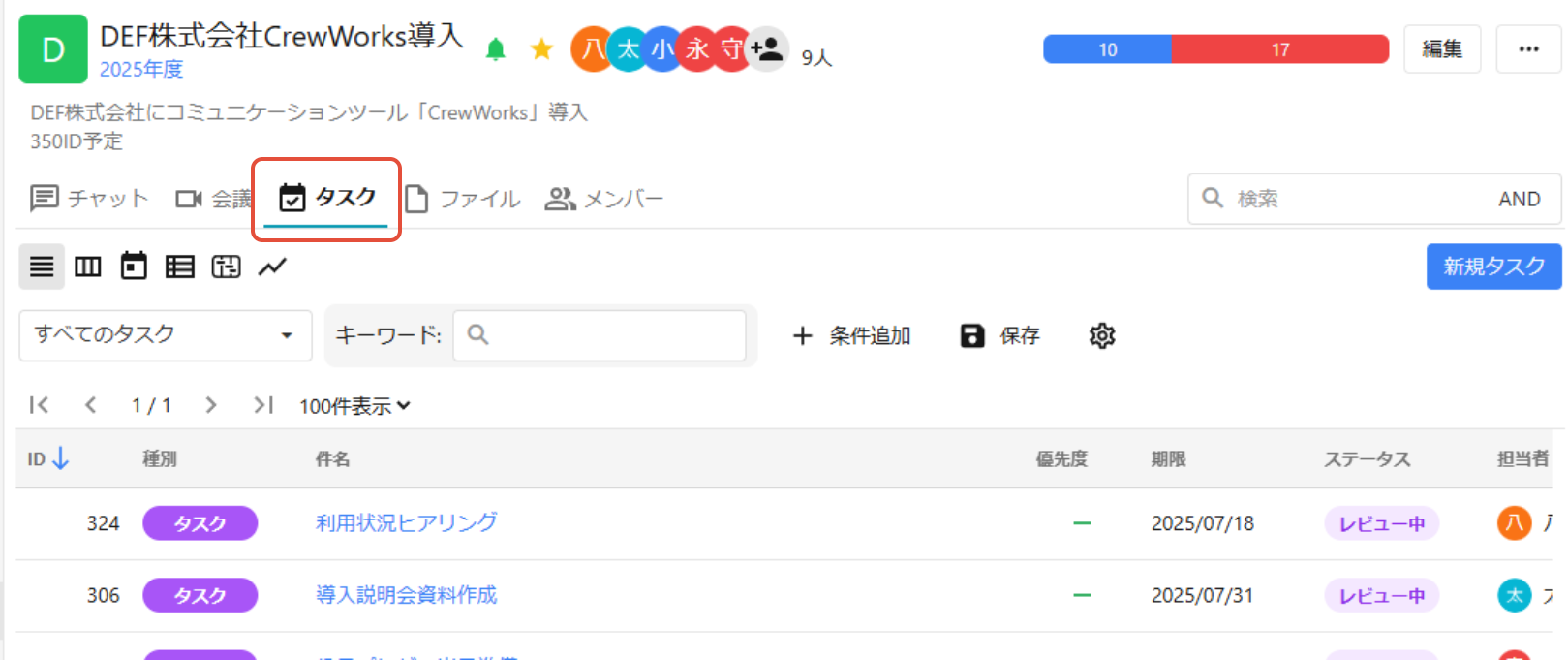This screenshot has width=1568, height=660.
Task: Click the 2025/07/31 due date
Action: pos(1203,595)
